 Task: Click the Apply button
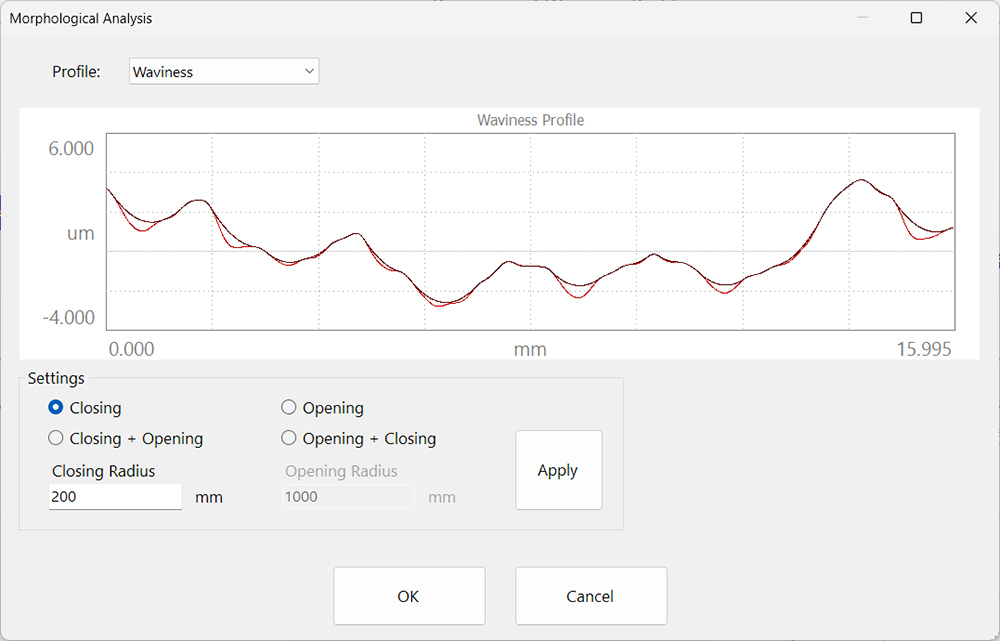[x=559, y=470]
